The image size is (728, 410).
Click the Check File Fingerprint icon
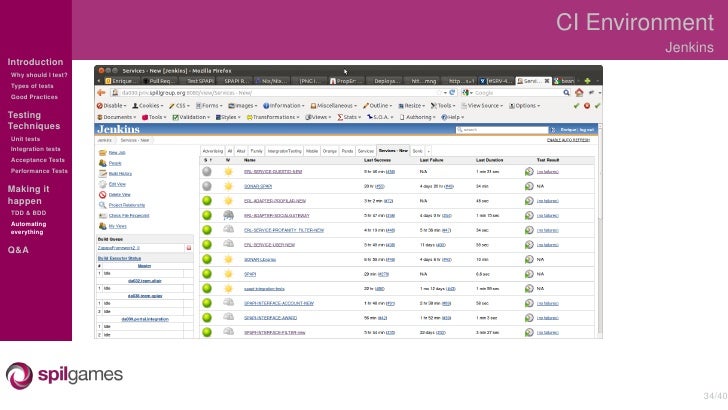pyautogui.click(x=103, y=216)
